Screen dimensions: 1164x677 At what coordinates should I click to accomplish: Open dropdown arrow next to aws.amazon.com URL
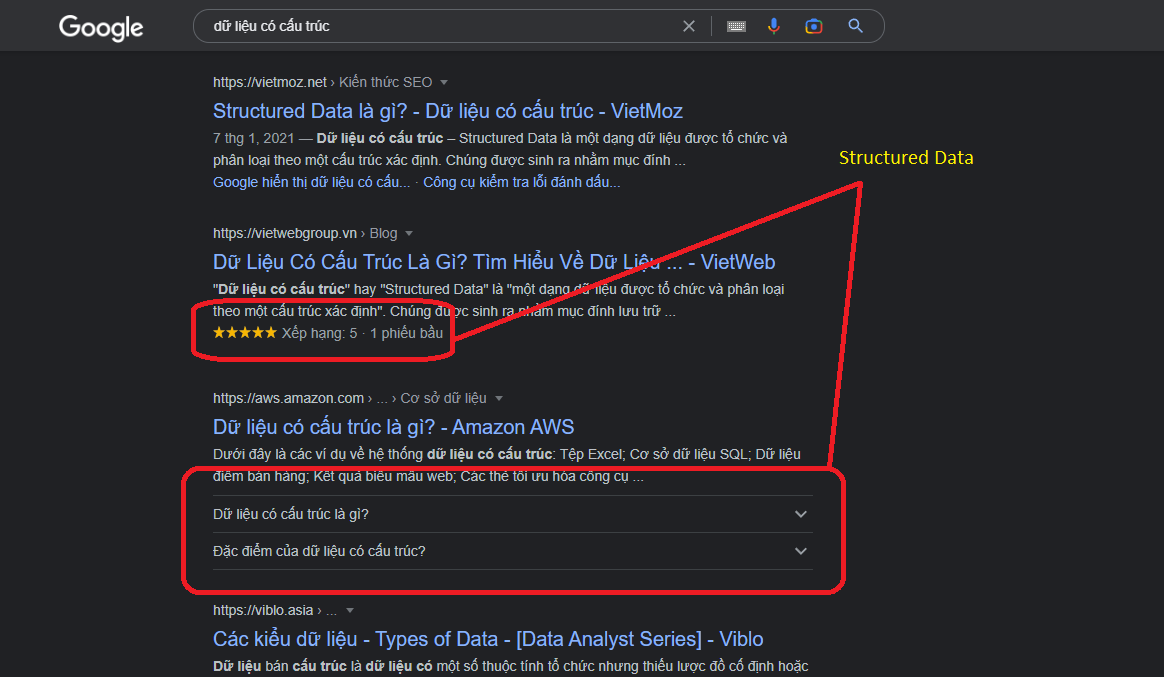coord(499,399)
